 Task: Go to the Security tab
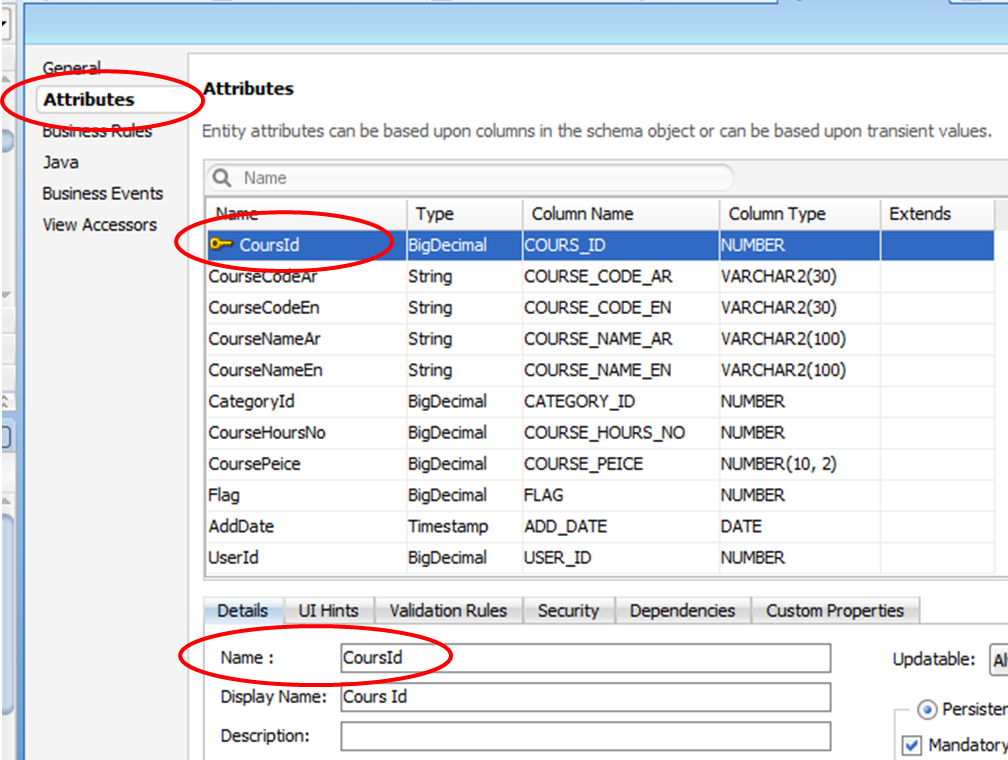click(x=568, y=611)
